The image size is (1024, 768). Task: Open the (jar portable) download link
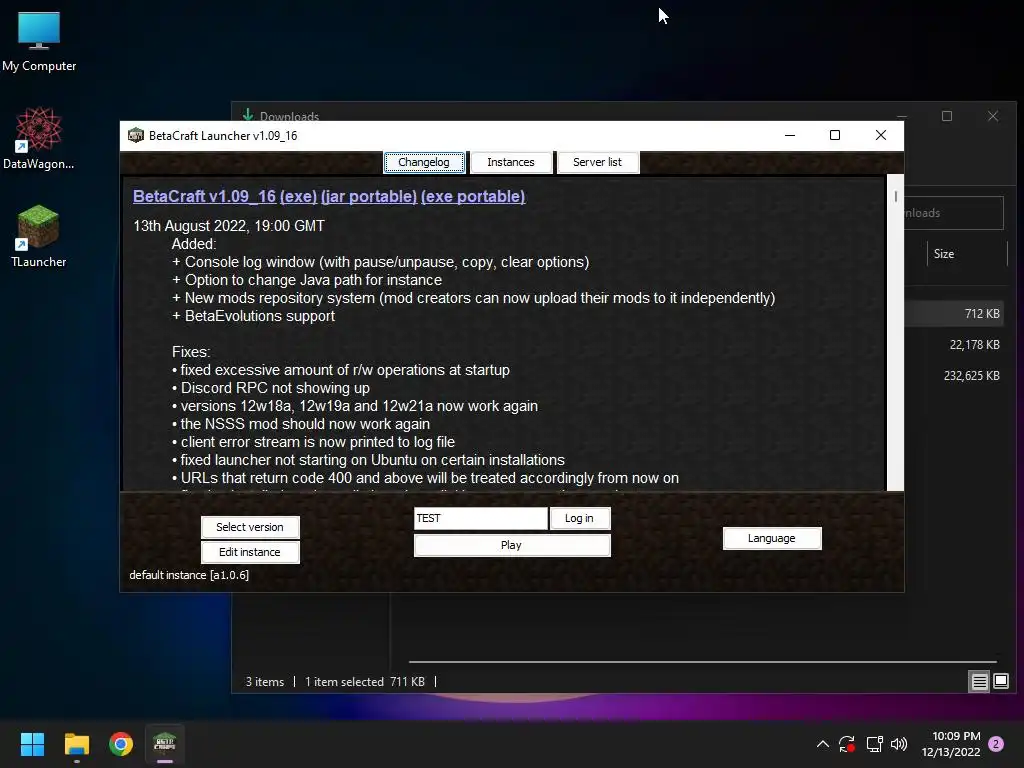click(369, 197)
